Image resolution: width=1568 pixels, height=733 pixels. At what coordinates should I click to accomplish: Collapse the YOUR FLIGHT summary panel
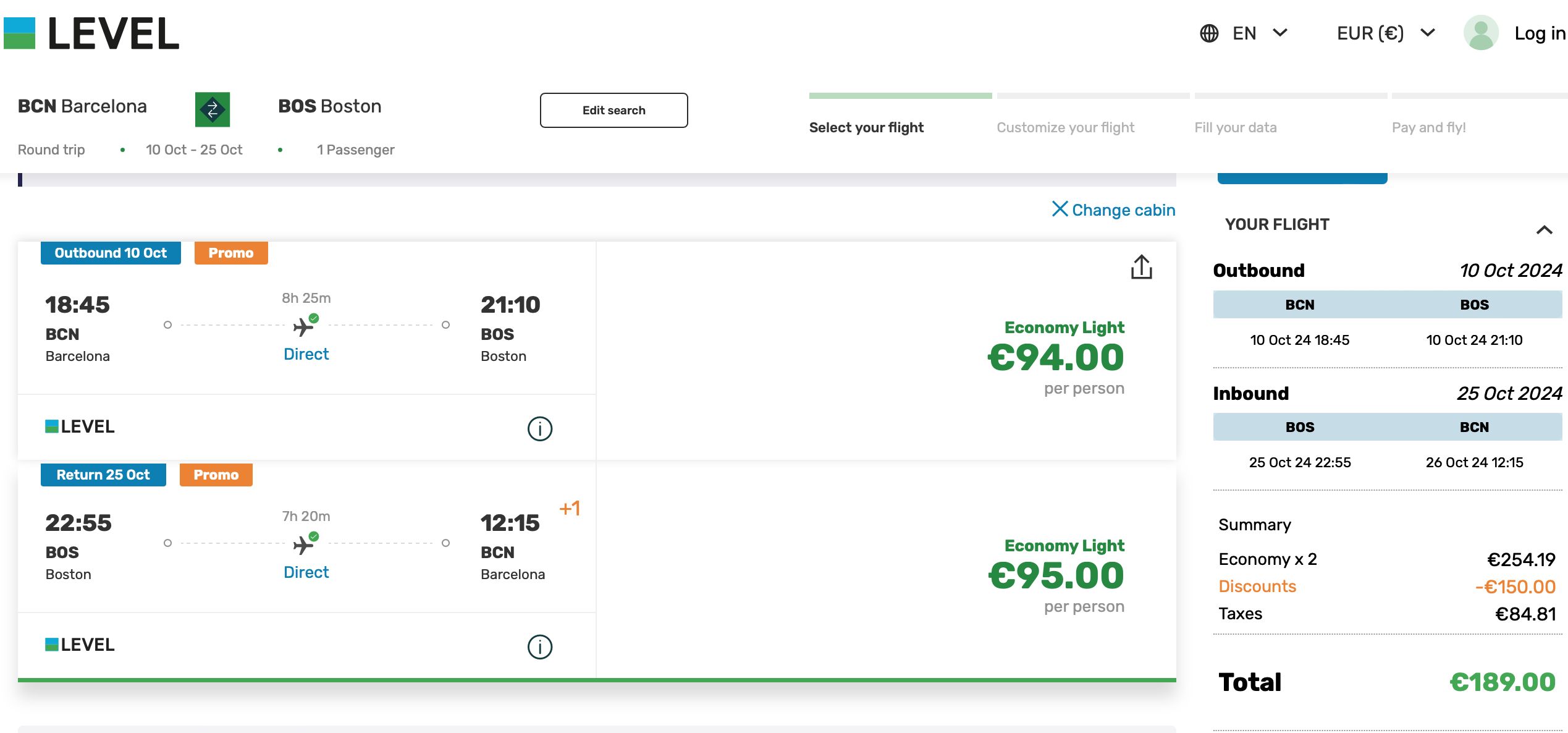(1544, 230)
